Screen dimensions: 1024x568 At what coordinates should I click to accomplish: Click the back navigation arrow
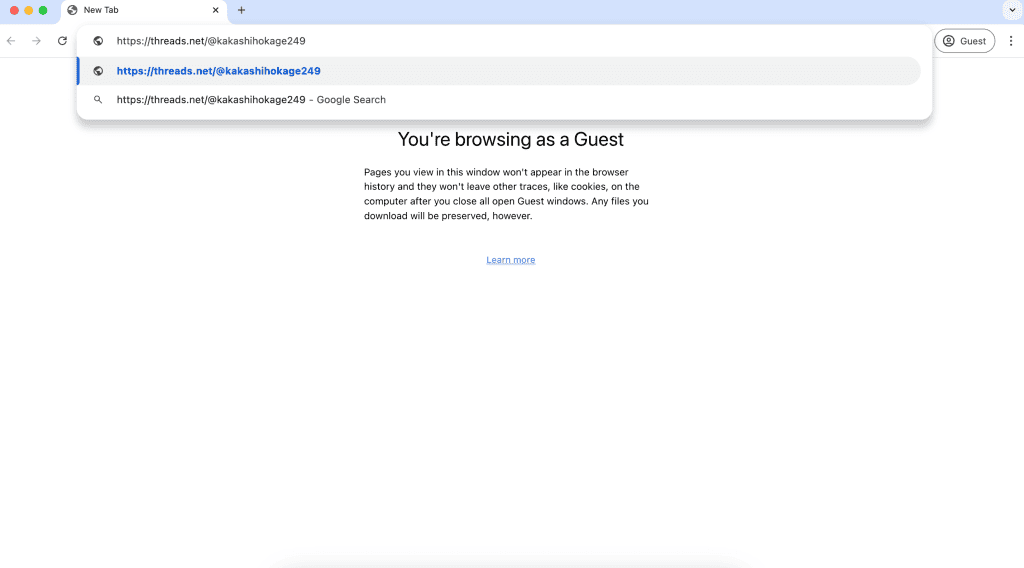(11, 41)
